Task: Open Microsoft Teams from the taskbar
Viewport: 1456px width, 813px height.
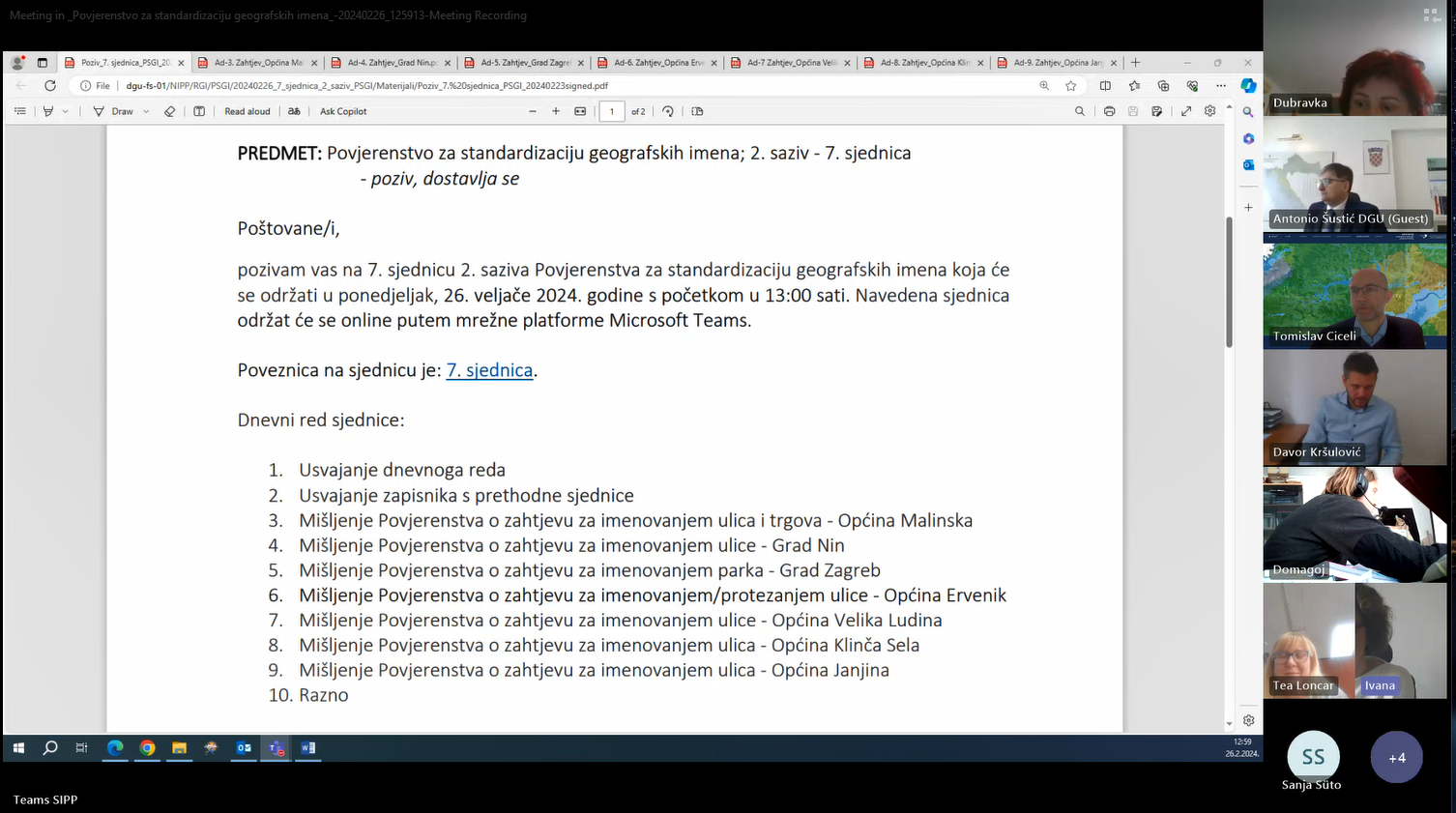Action: click(x=277, y=747)
